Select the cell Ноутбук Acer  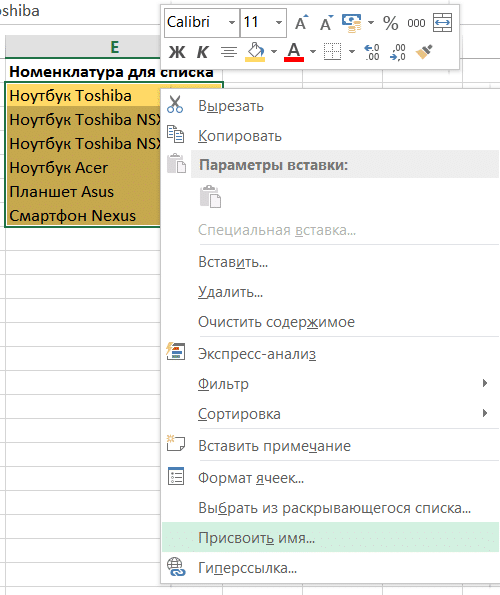(83, 167)
